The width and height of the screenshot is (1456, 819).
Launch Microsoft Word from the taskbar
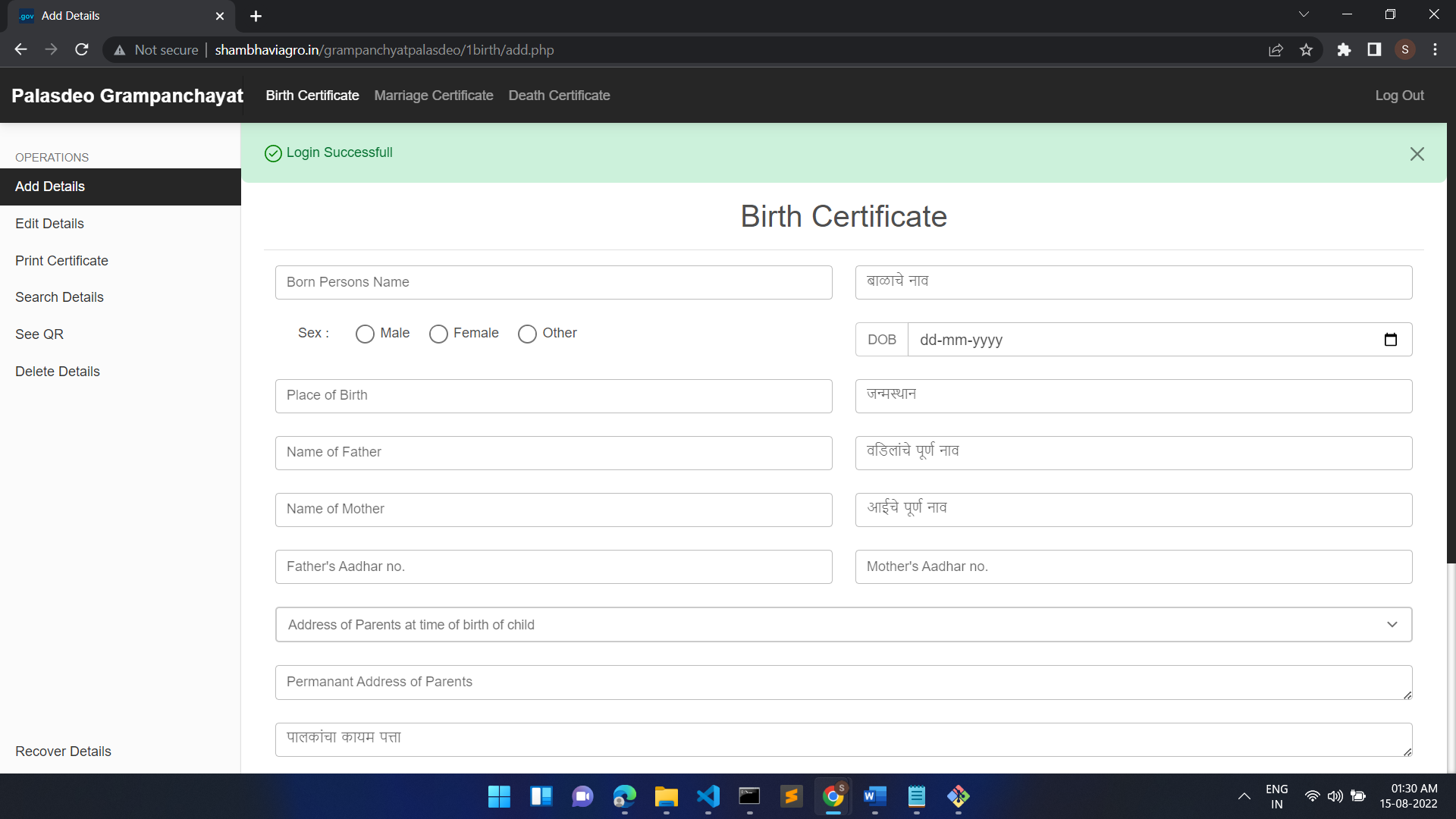click(x=874, y=797)
